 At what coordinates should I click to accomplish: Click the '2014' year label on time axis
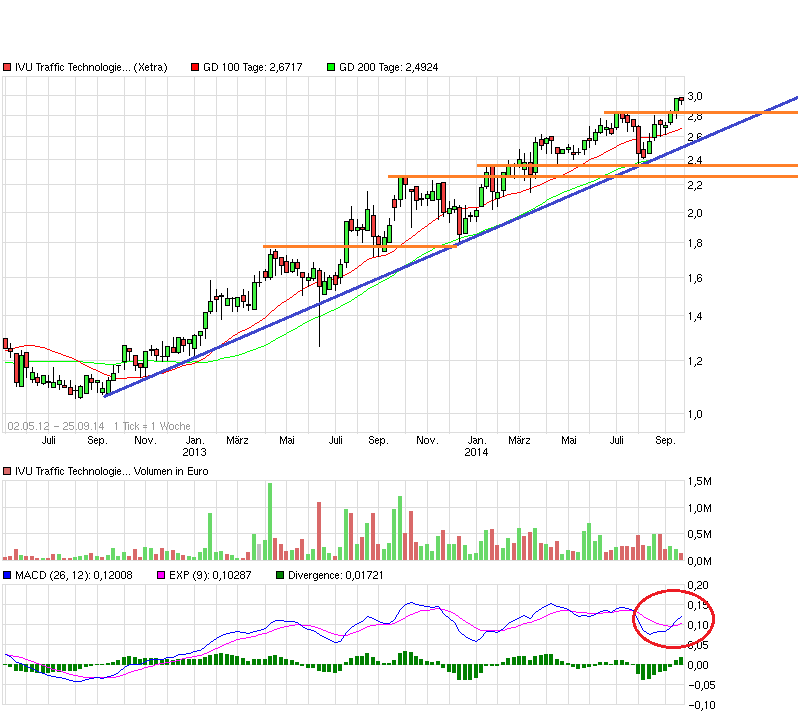click(476, 452)
